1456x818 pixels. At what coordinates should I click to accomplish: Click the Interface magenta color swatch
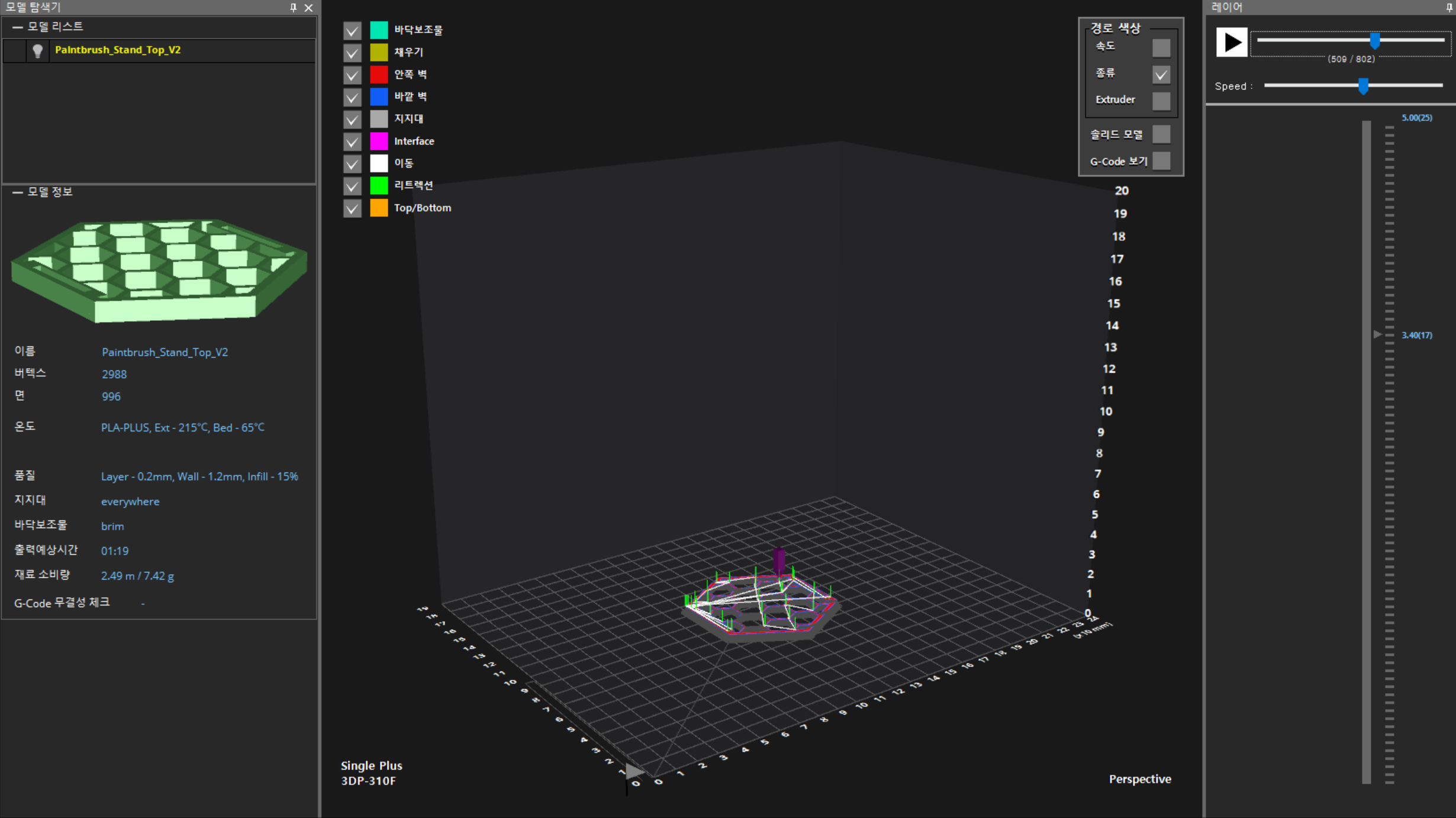pos(379,141)
